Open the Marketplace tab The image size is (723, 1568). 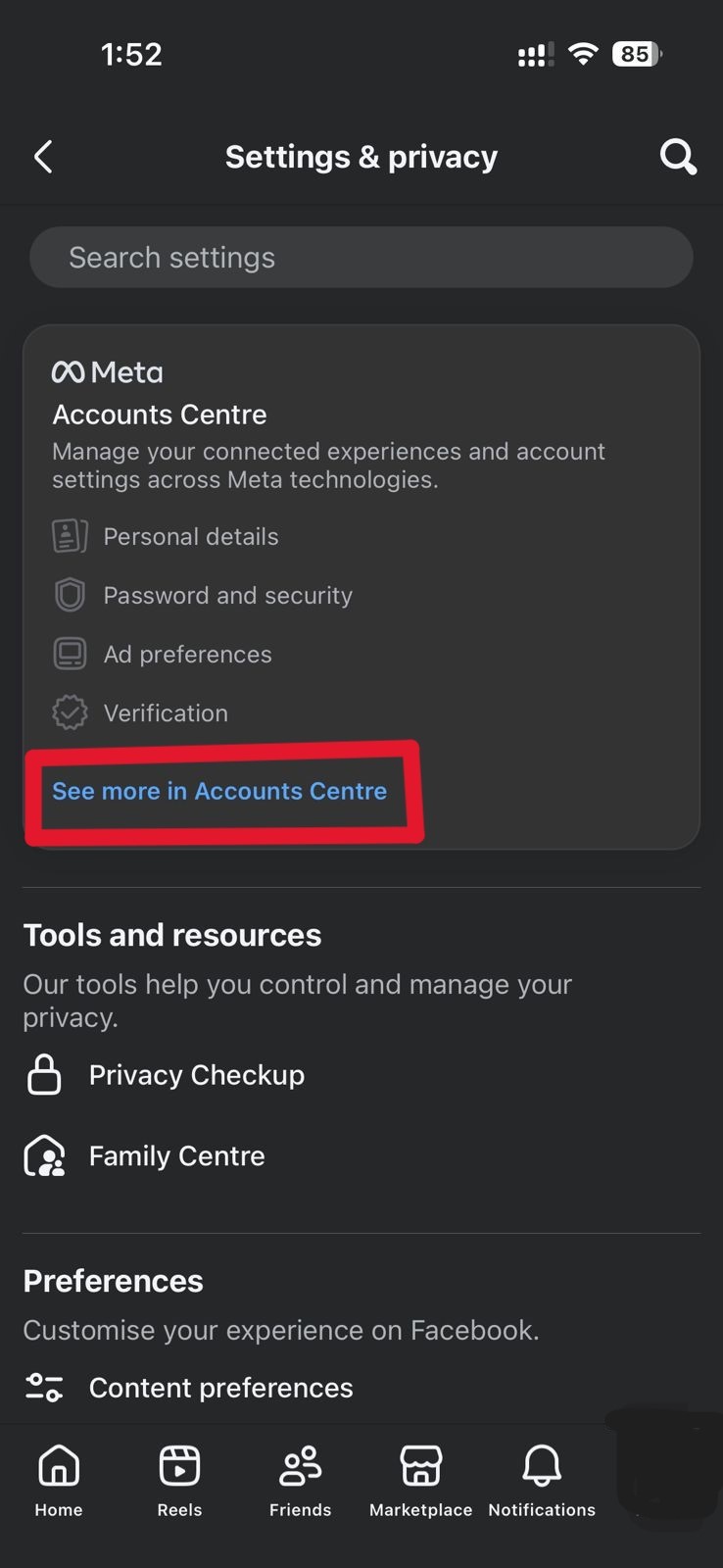click(420, 1480)
